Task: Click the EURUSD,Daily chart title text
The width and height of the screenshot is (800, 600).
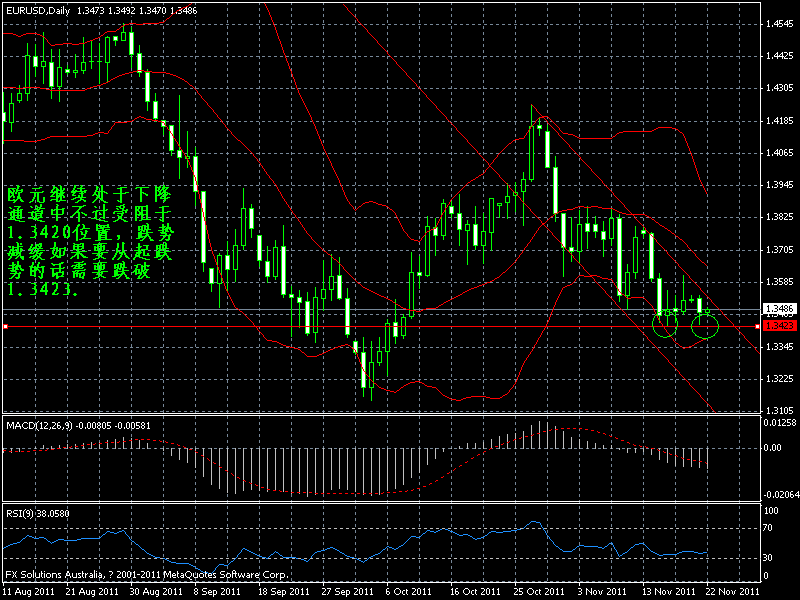Action: (38, 10)
